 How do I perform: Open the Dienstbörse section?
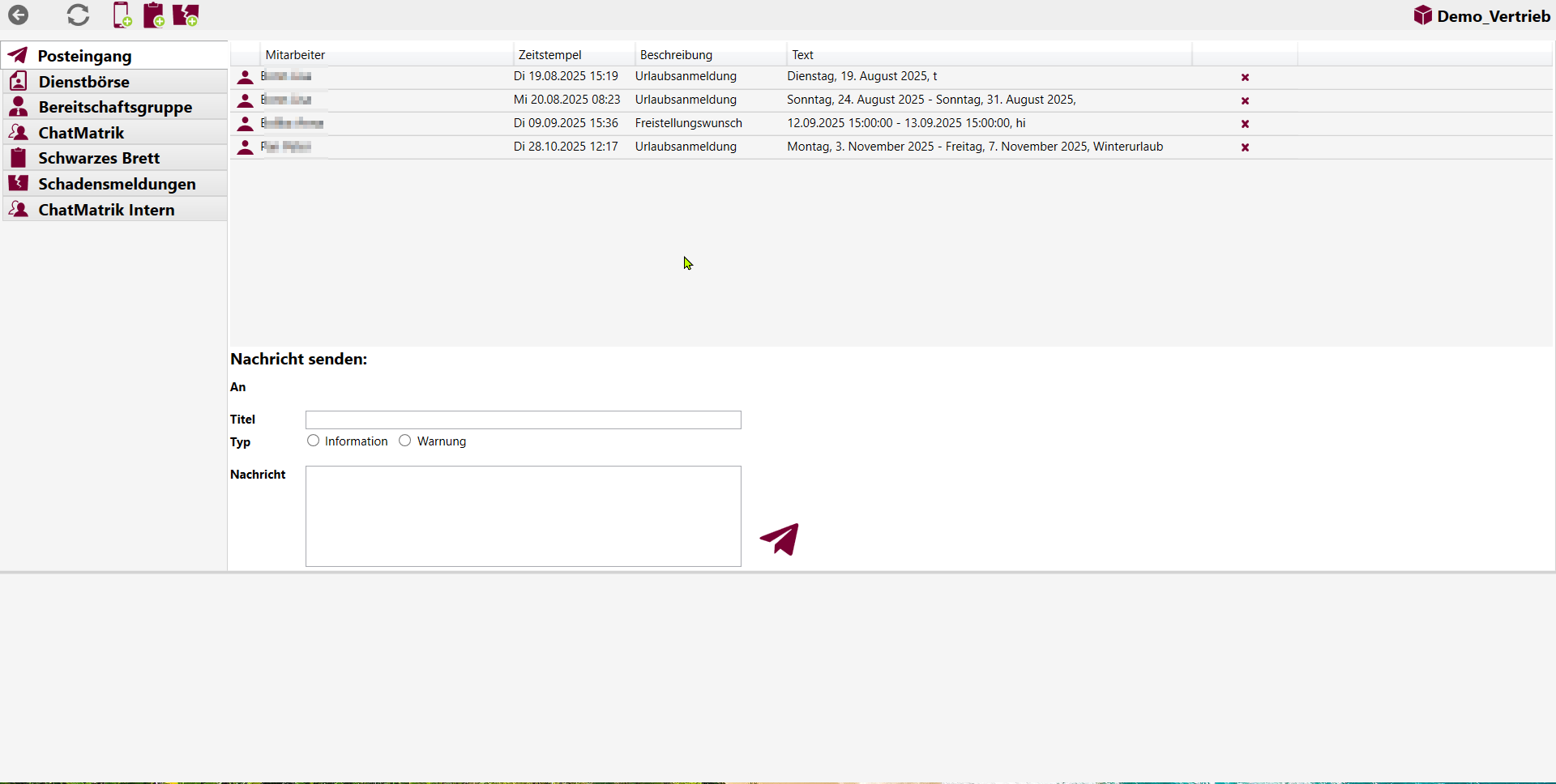pyautogui.click(x=84, y=82)
